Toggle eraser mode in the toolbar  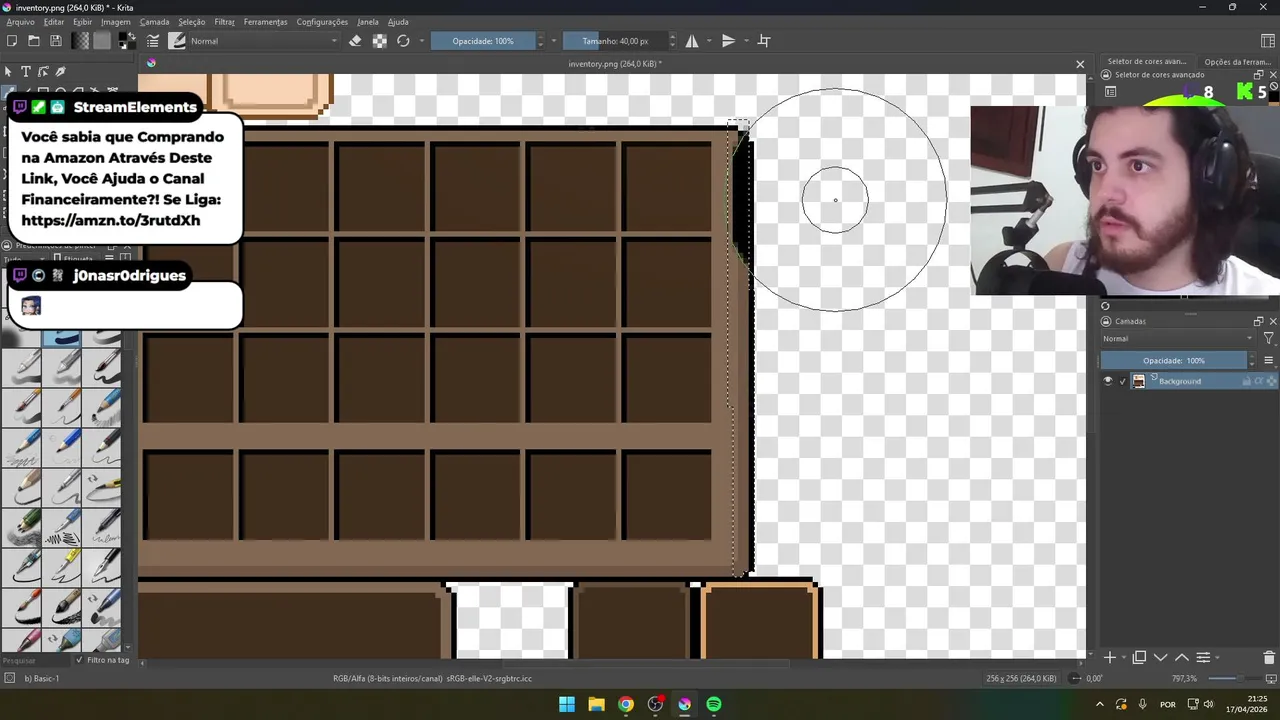pos(355,41)
